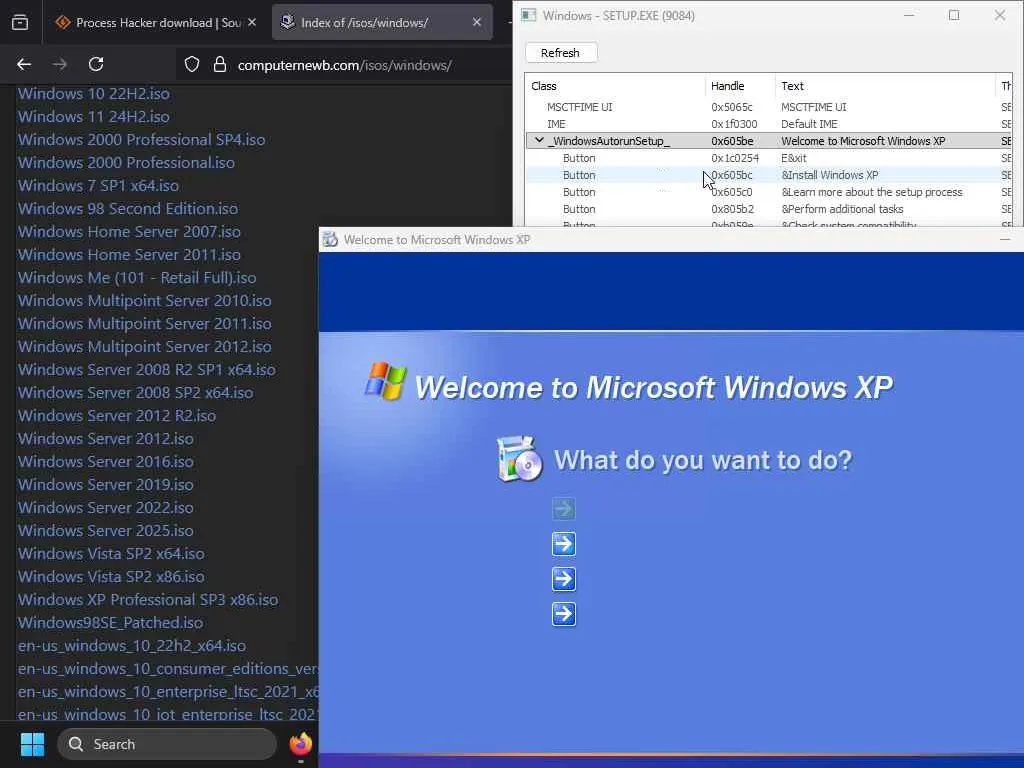Click the taskbar Search box
1024x768 pixels.
tap(167, 744)
